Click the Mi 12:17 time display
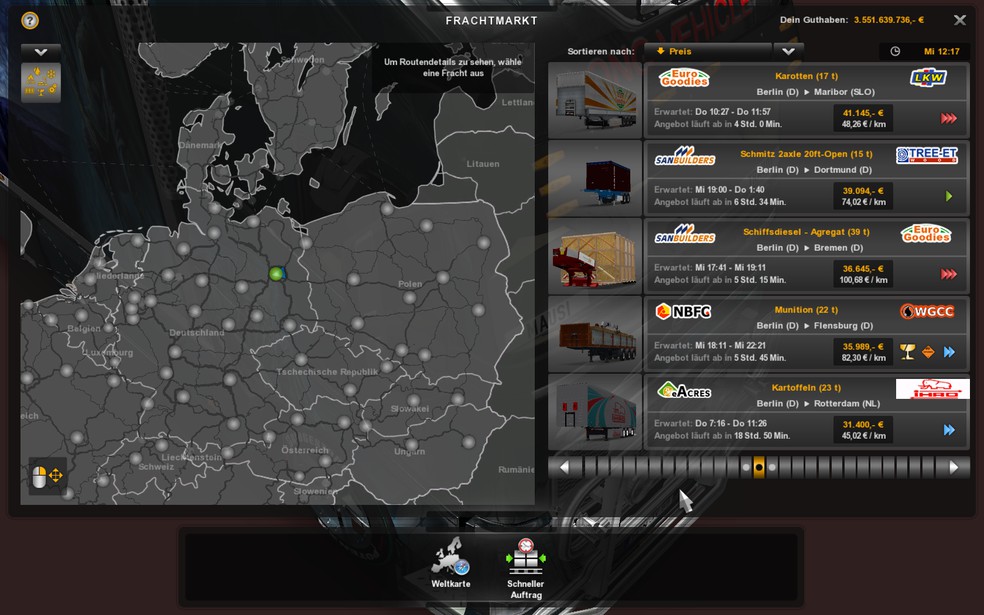 tap(941, 51)
